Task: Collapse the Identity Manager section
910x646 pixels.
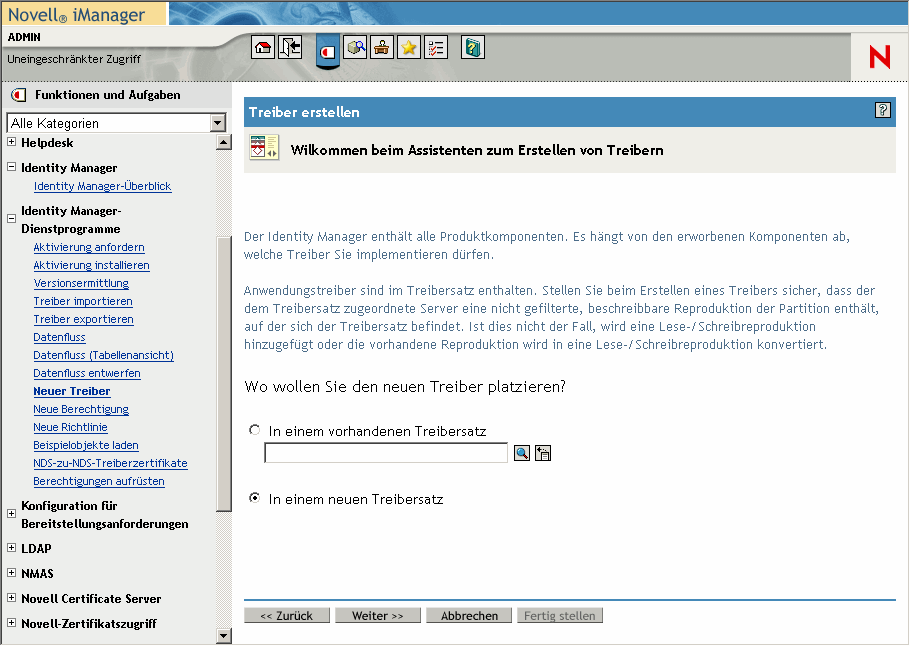Action: click(10, 166)
